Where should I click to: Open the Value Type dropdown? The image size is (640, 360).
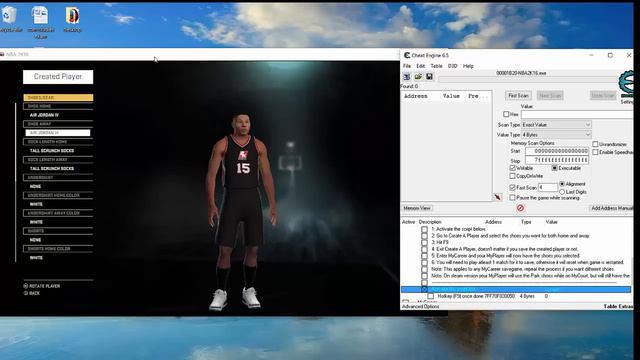click(556, 135)
